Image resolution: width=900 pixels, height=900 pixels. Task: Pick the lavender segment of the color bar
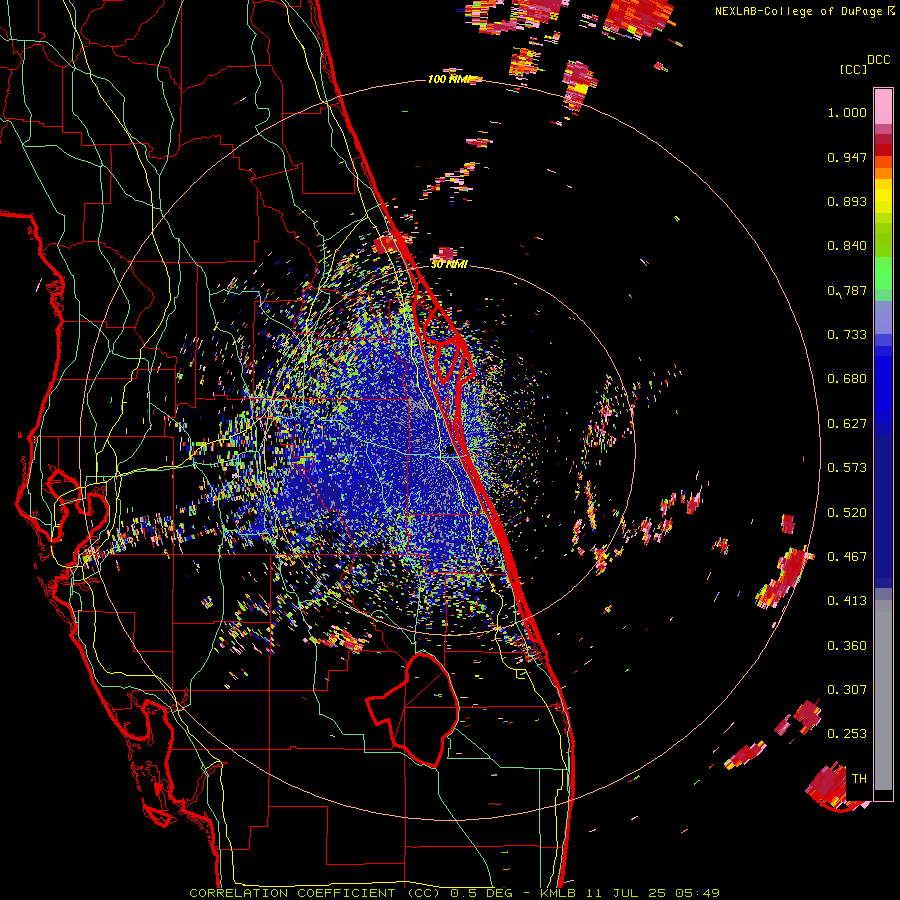click(883, 317)
